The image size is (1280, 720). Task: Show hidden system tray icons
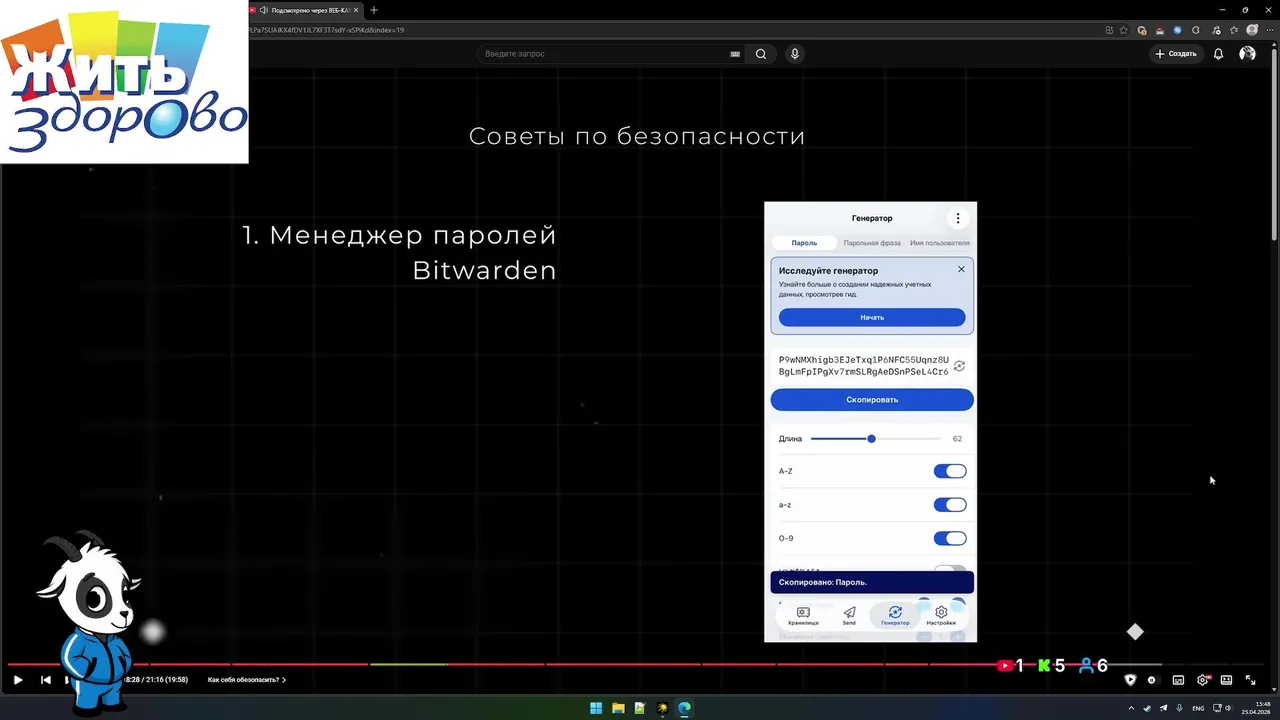pos(1131,708)
